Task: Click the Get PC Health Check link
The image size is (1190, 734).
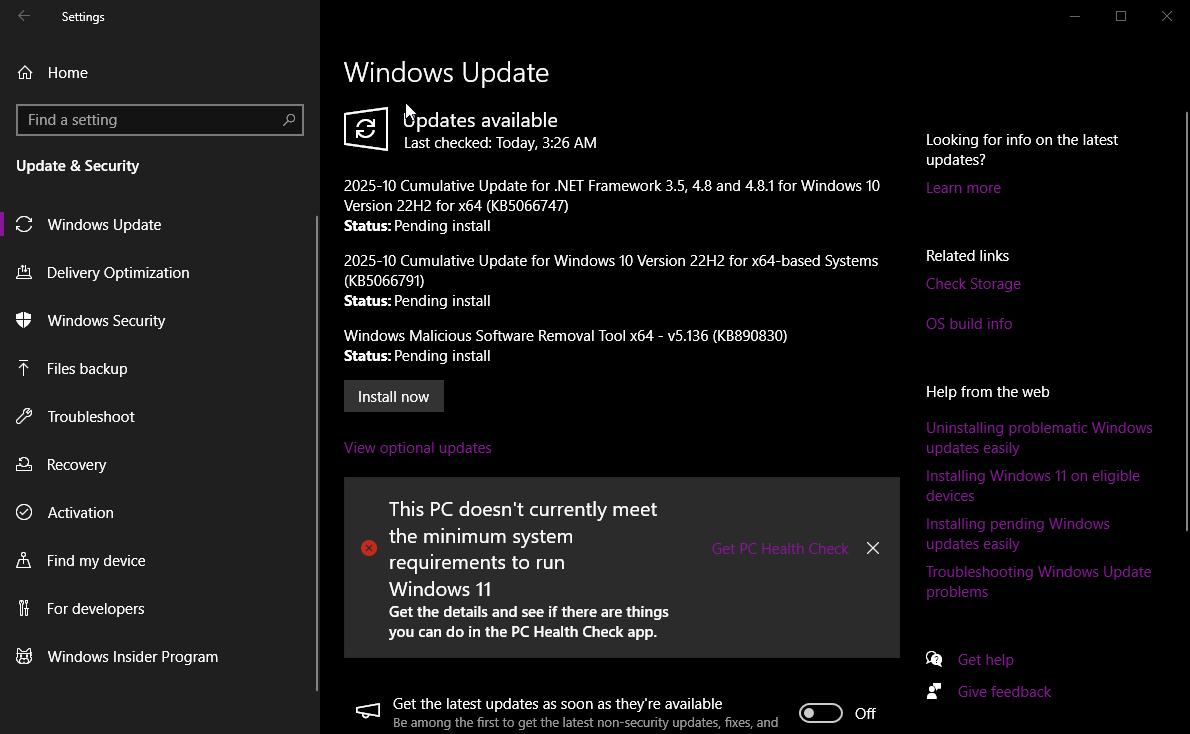Action: coord(780,549)
